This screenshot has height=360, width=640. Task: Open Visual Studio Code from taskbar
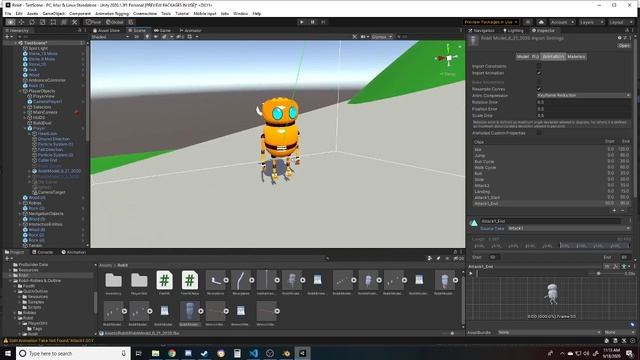pyautogui.click(x=253, y=353)
